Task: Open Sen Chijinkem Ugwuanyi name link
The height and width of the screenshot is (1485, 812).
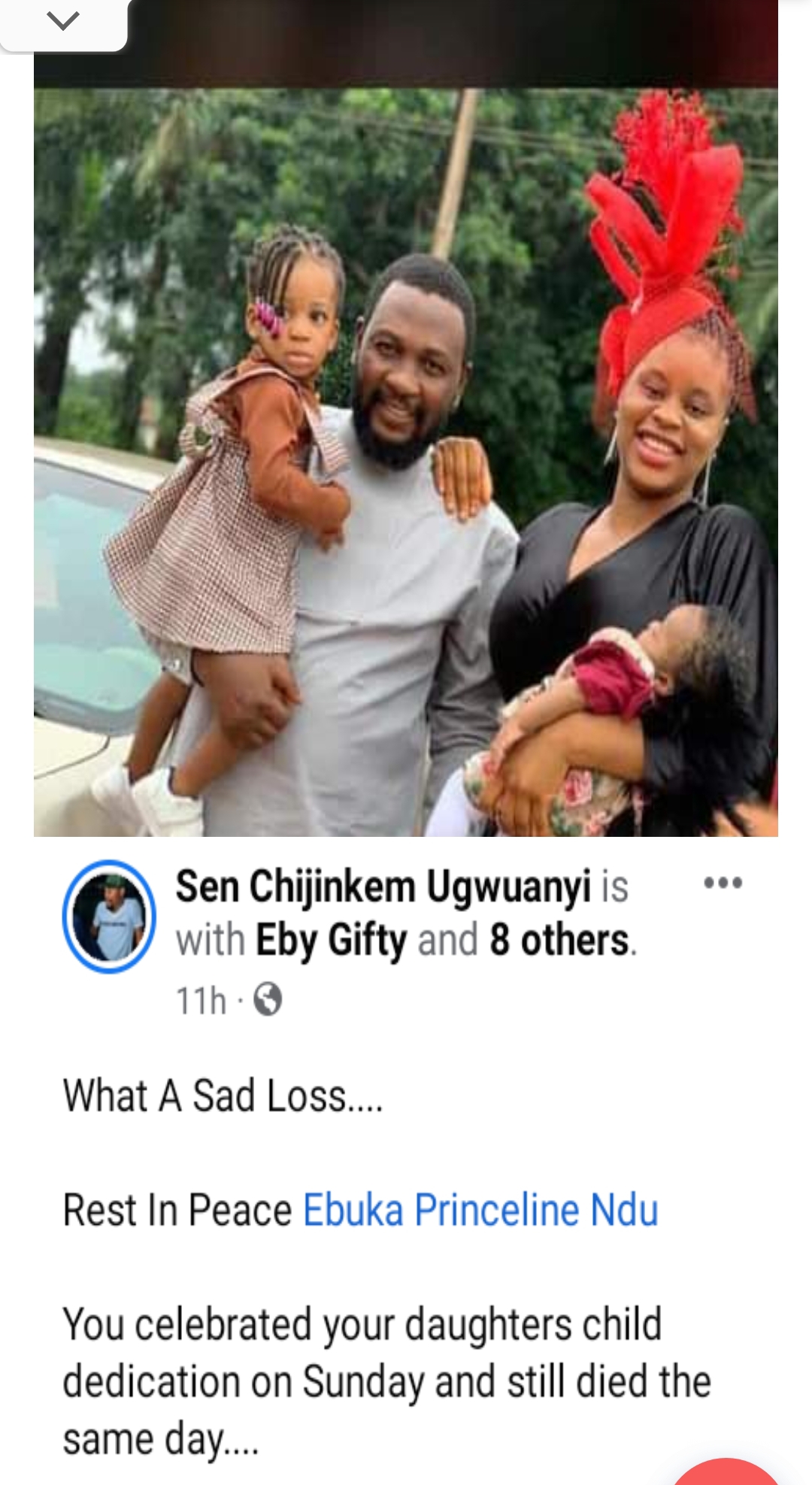Action: [x=383, y=886]
